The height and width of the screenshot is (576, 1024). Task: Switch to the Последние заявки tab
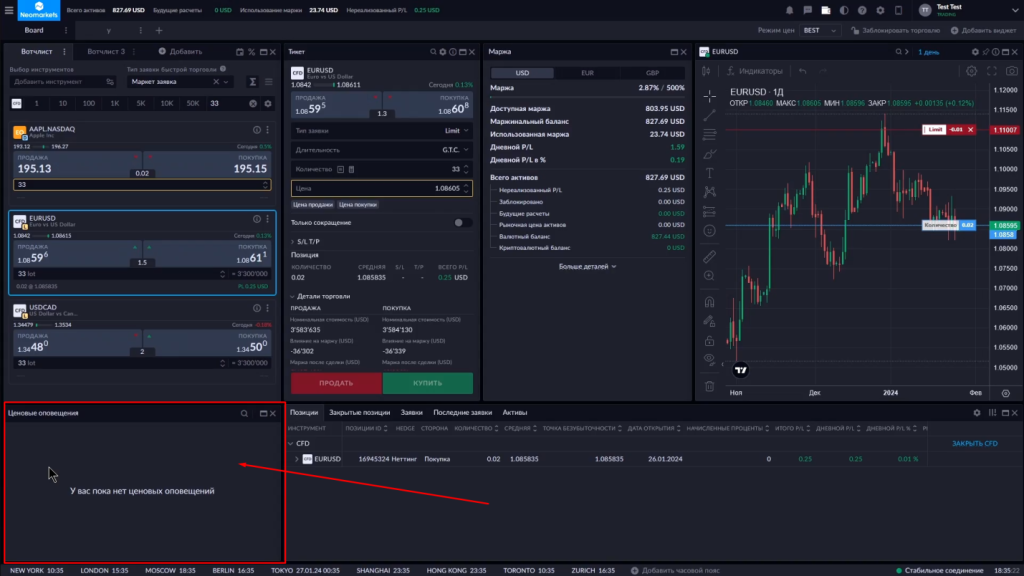(462, 413)
